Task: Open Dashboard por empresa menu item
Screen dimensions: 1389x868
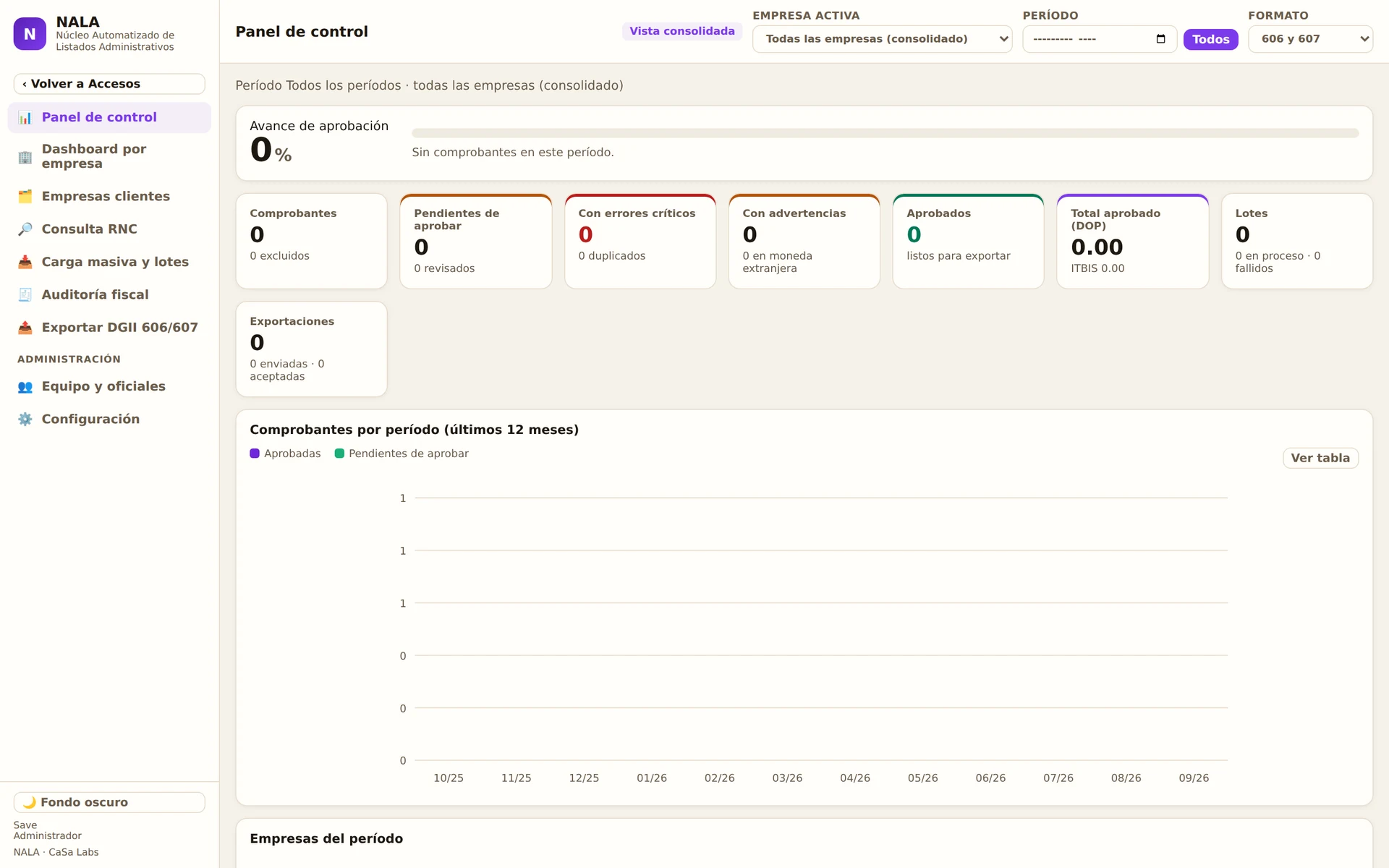Action: tap(109, 156)
